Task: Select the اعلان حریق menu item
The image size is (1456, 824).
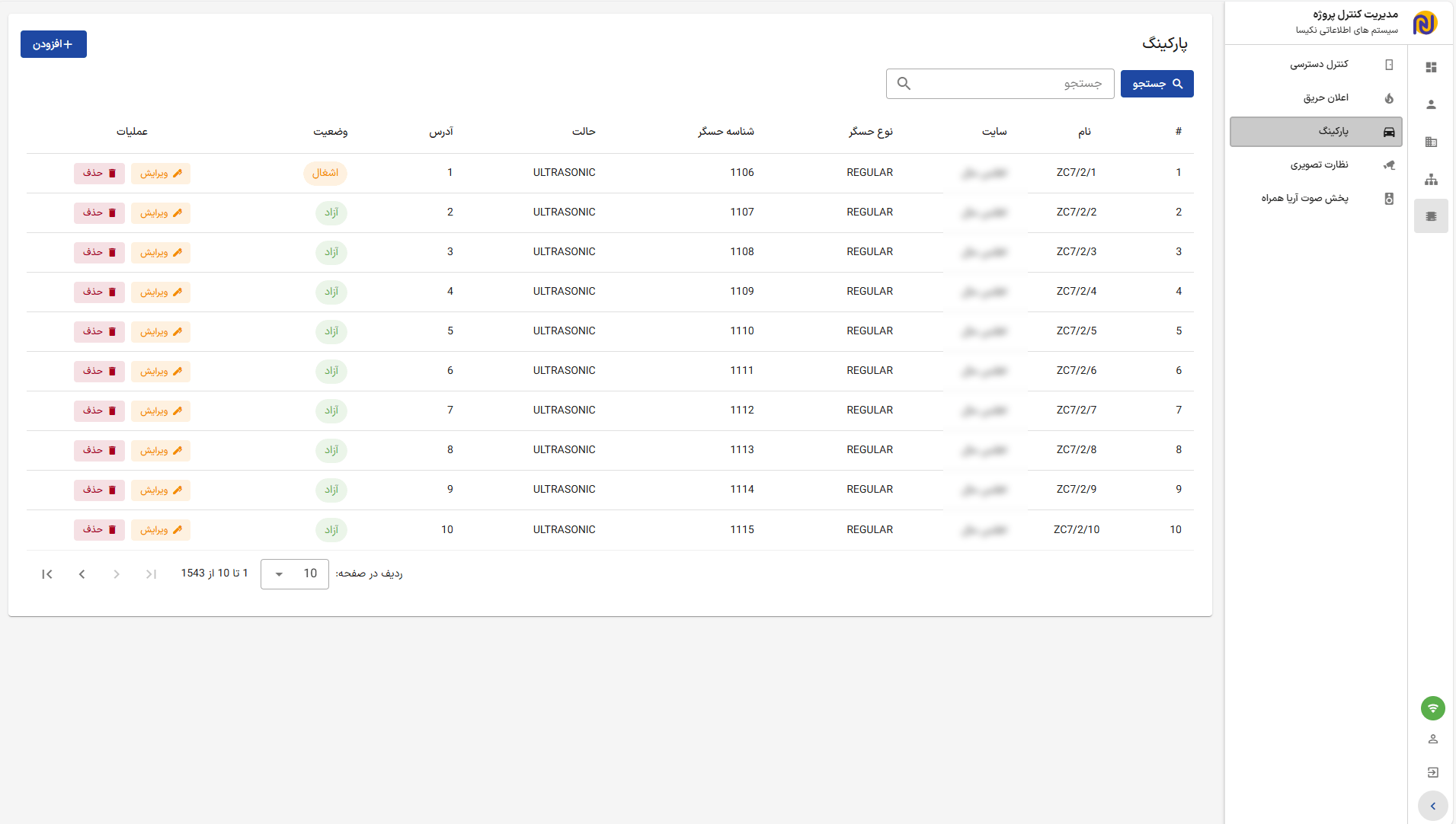Action: 1325,98
